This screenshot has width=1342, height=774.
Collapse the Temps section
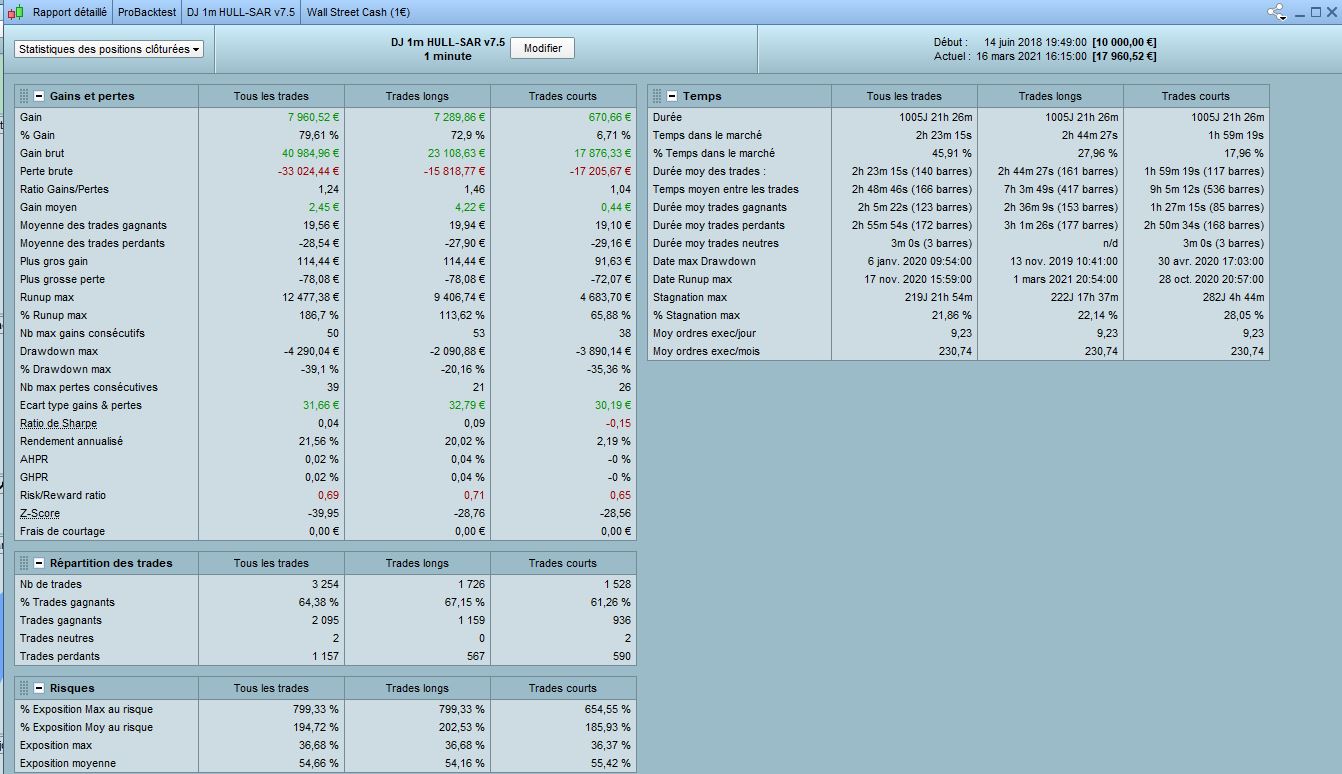[x=672, y=96]
